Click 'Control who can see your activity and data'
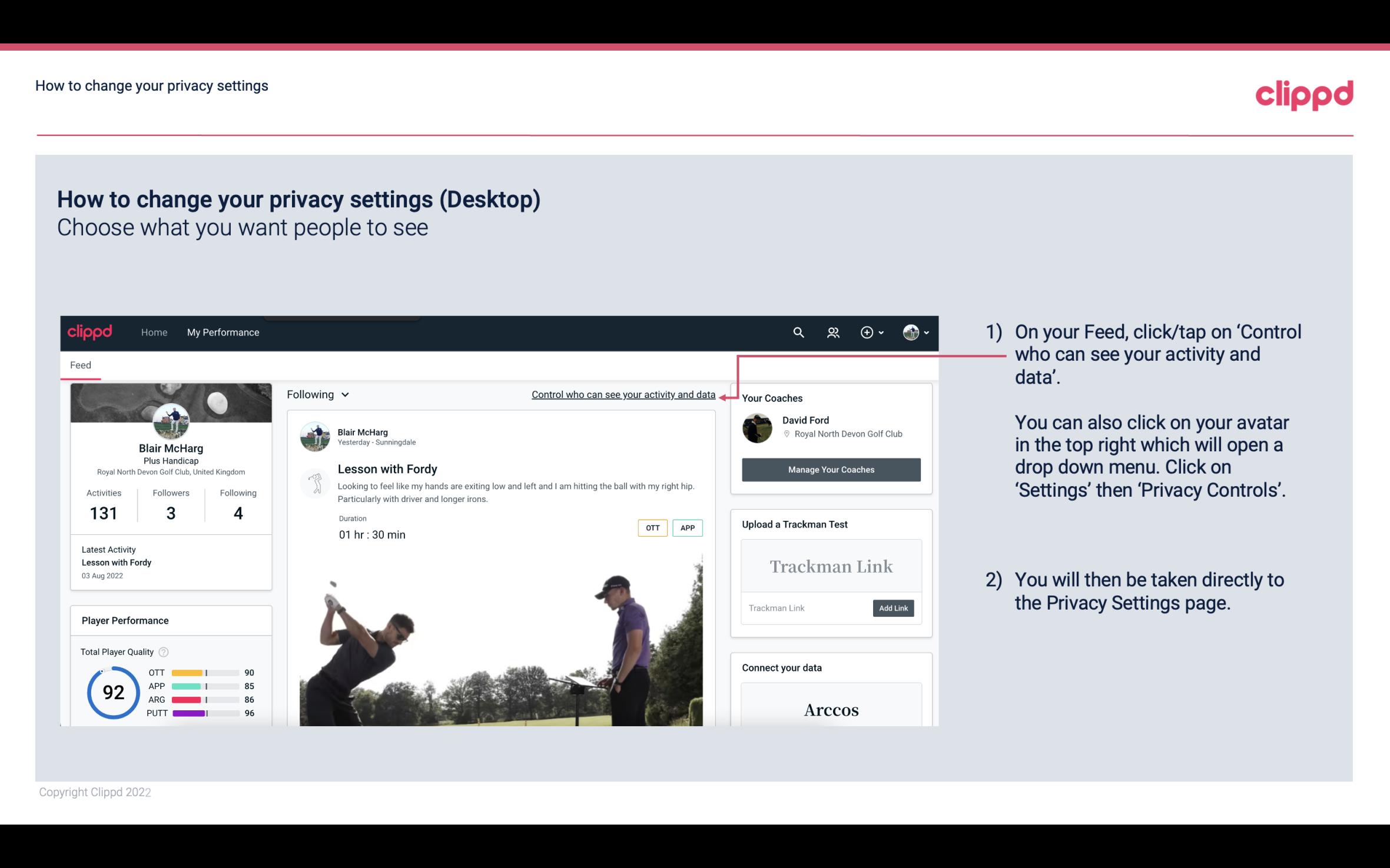1390x868 pixels. click(x=623, y=394)
